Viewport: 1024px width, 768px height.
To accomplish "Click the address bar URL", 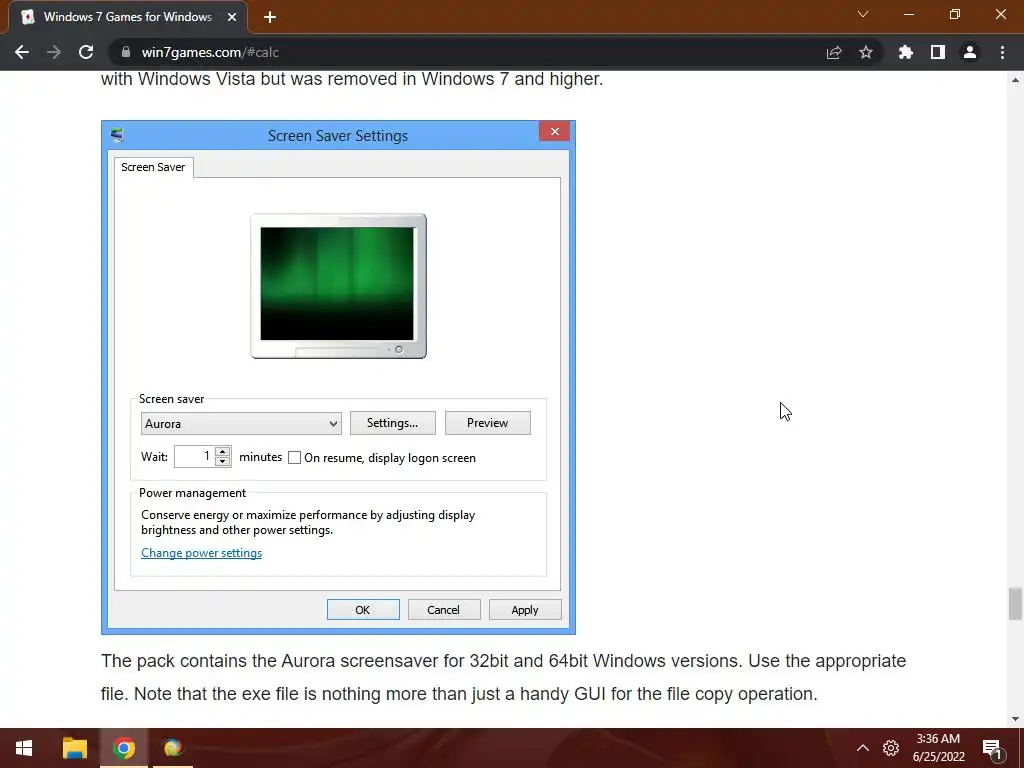I will click(x=210, y=52).
